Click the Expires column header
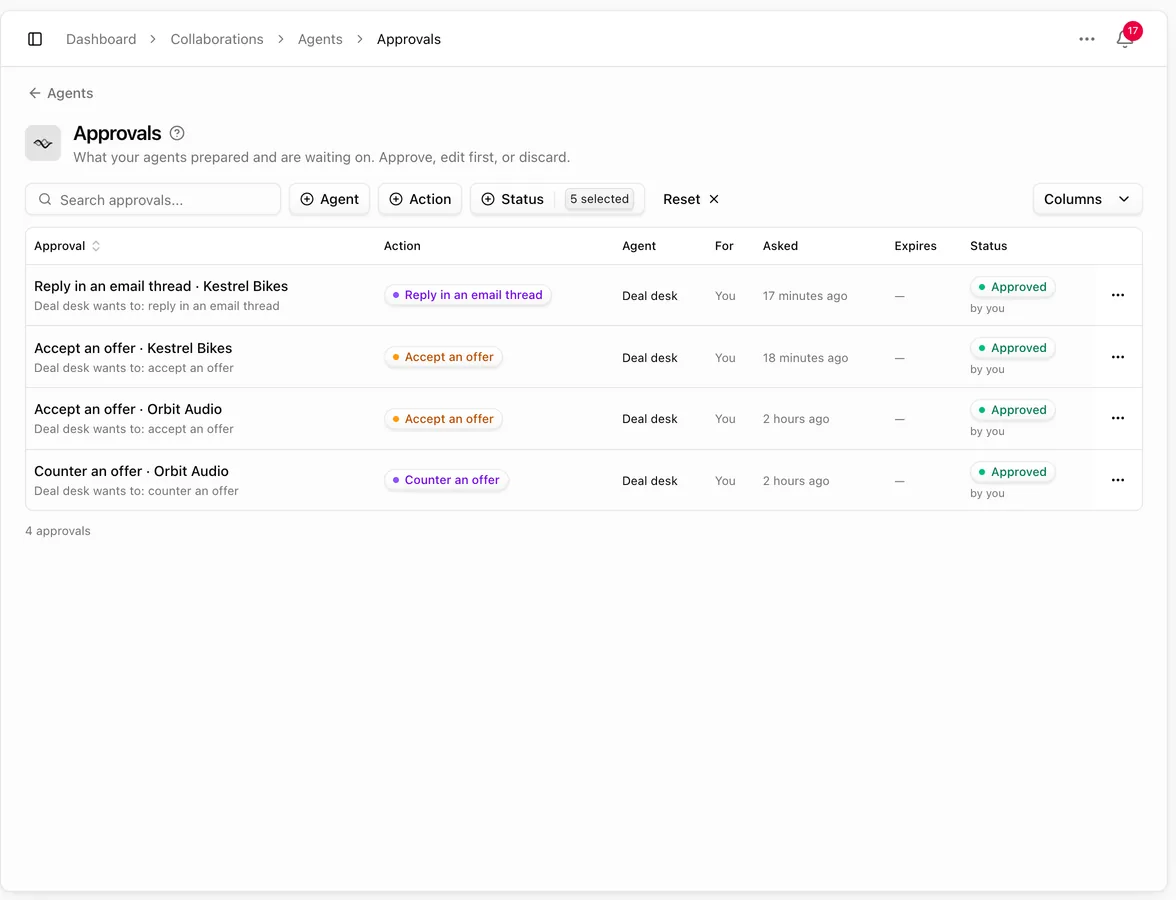This screenshot has width=1176, height=900. pos(915,246)
